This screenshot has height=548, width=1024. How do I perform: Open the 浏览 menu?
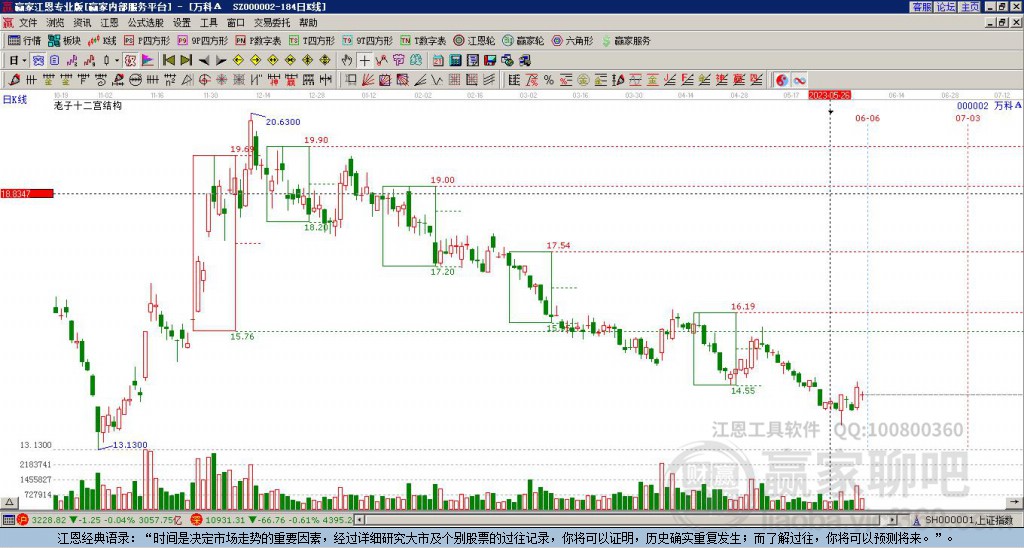tap(55, 23)
